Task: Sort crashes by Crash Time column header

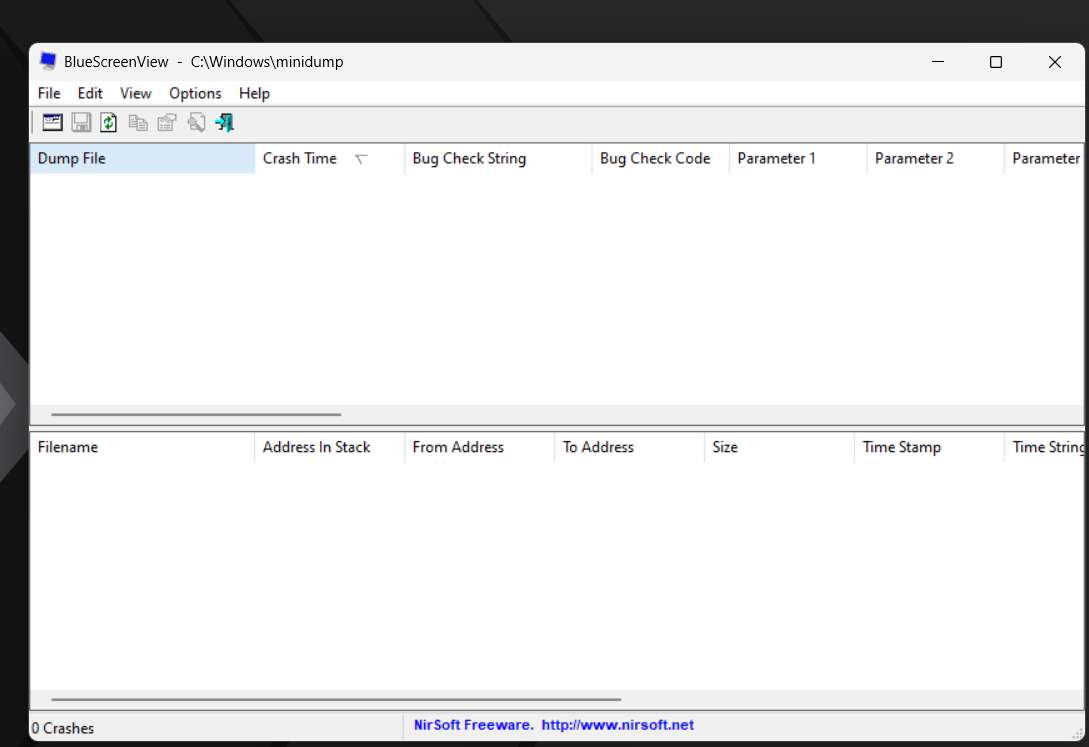Action: pyautogui.click(x=329, y=158)
